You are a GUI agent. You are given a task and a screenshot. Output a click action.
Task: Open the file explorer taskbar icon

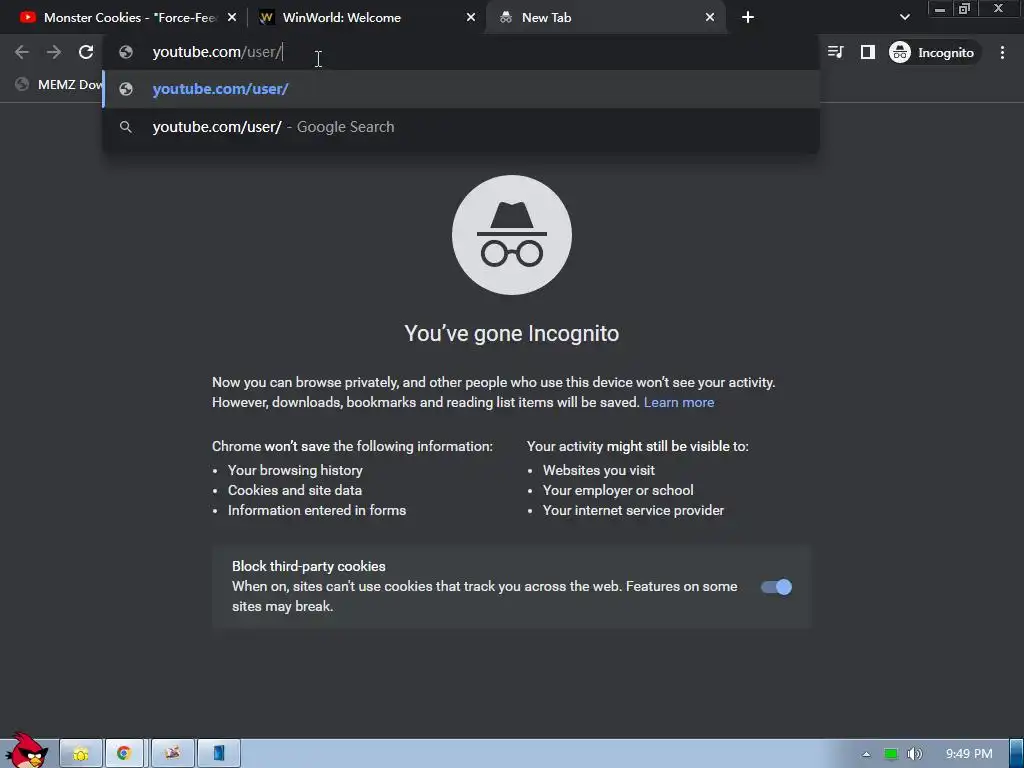(x=81, y=754)
